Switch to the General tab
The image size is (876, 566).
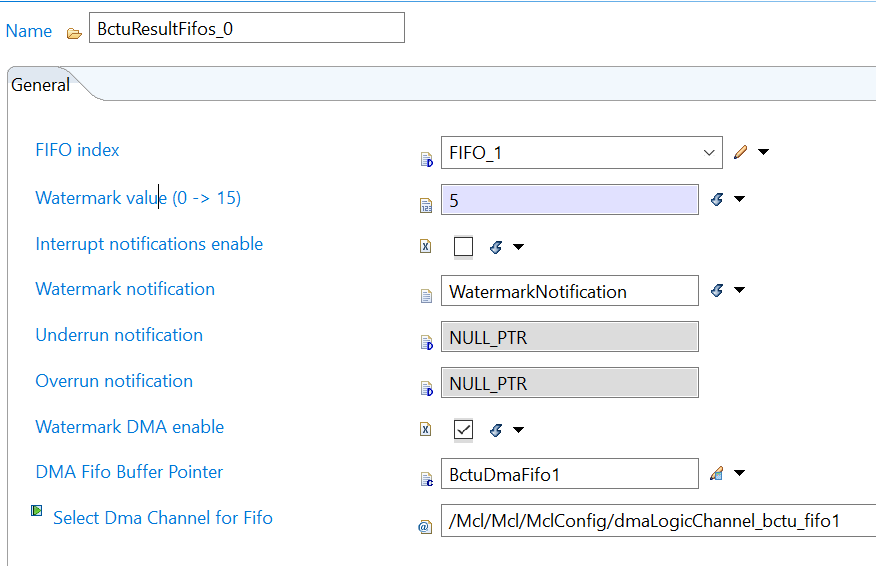click(x=41, y=85)
